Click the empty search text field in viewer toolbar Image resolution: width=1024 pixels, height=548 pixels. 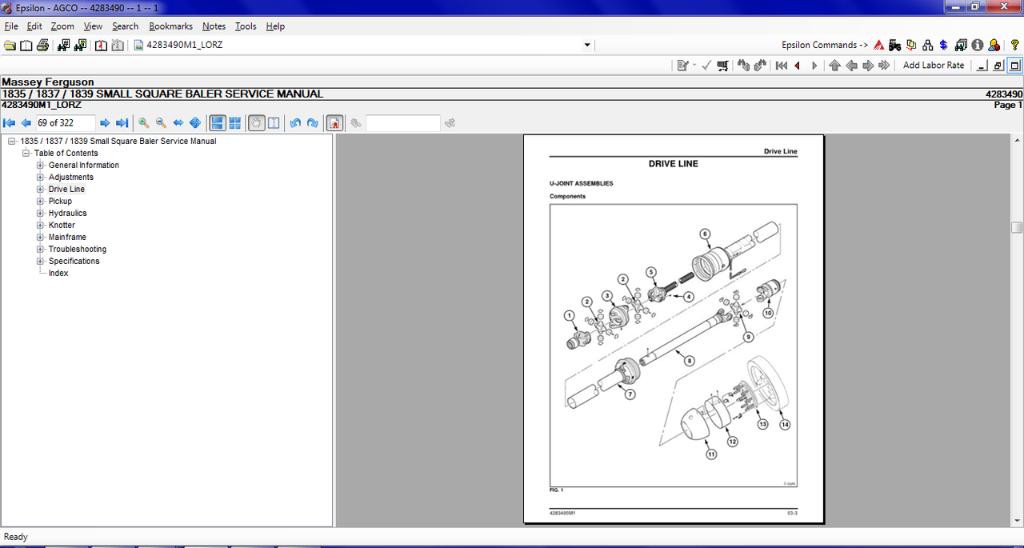pyautogui.click(x=403, y=123)
